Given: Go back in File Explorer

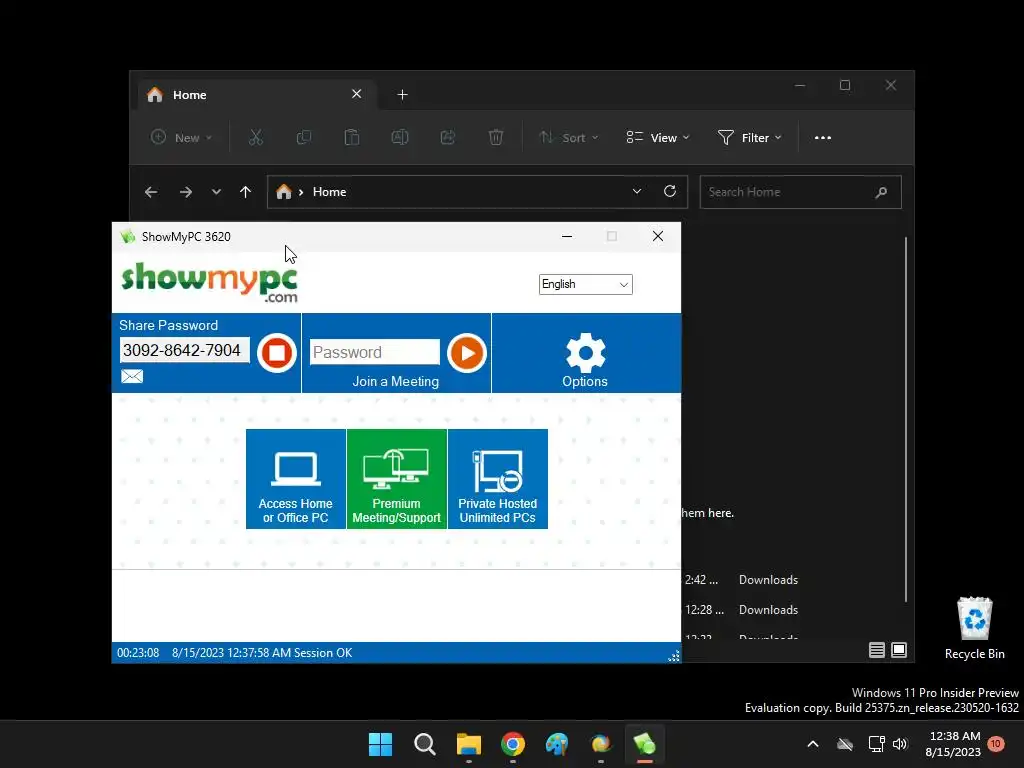Looking at the screenshot, I should pyautogui.click(x=151, y=192).
